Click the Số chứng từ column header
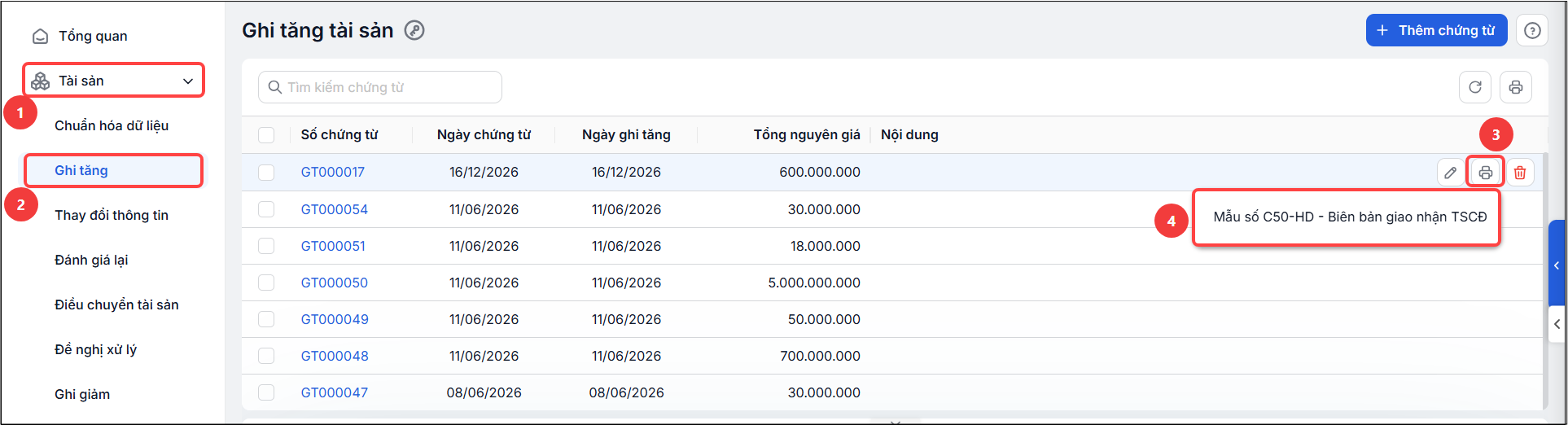 click(339, 134)
